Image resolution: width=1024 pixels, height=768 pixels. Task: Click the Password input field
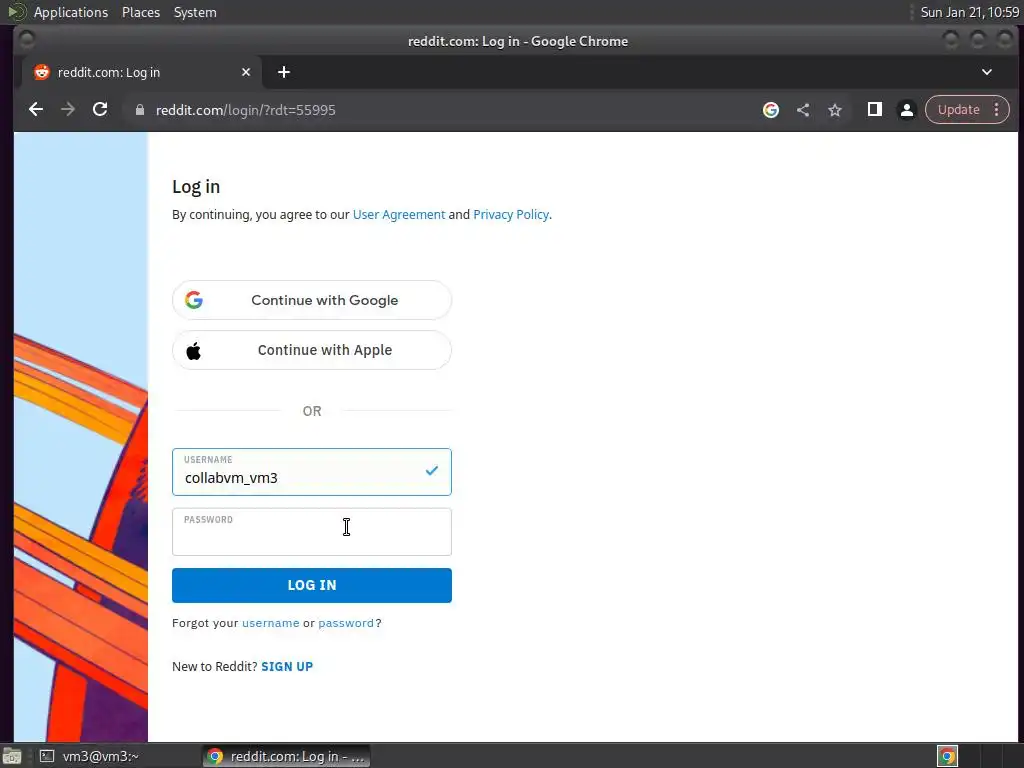coord(312,532)
